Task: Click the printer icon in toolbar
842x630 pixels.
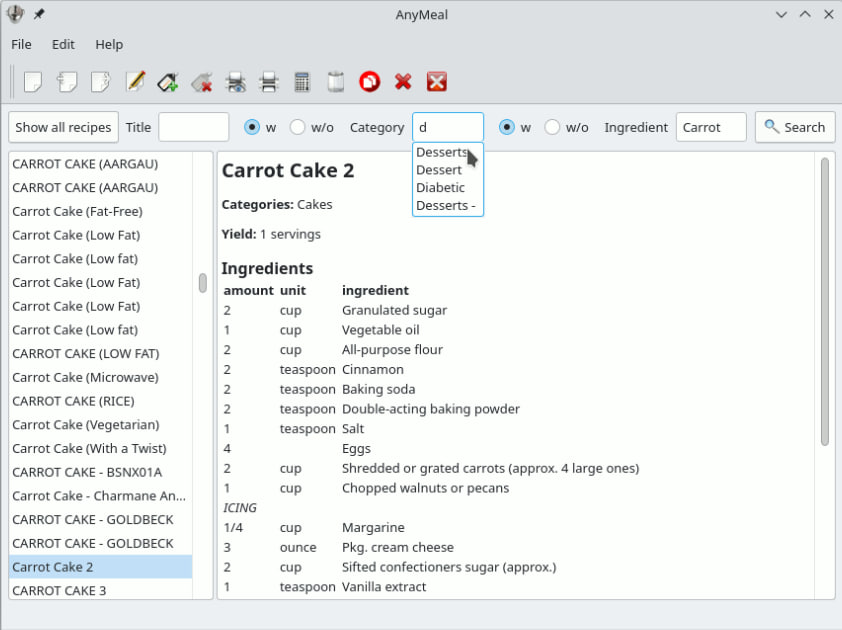Action: click(x=268, y=82)
